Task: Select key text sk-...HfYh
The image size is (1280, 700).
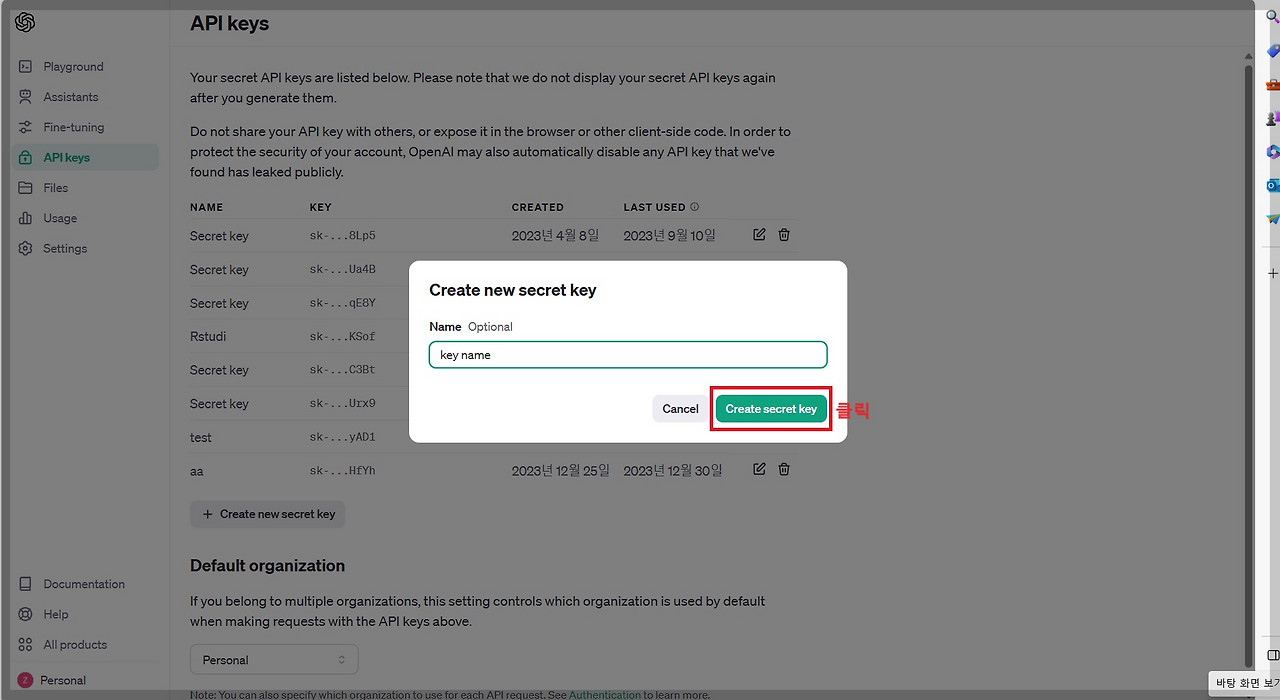Action: pyautogui.click(x=342, y=471)
